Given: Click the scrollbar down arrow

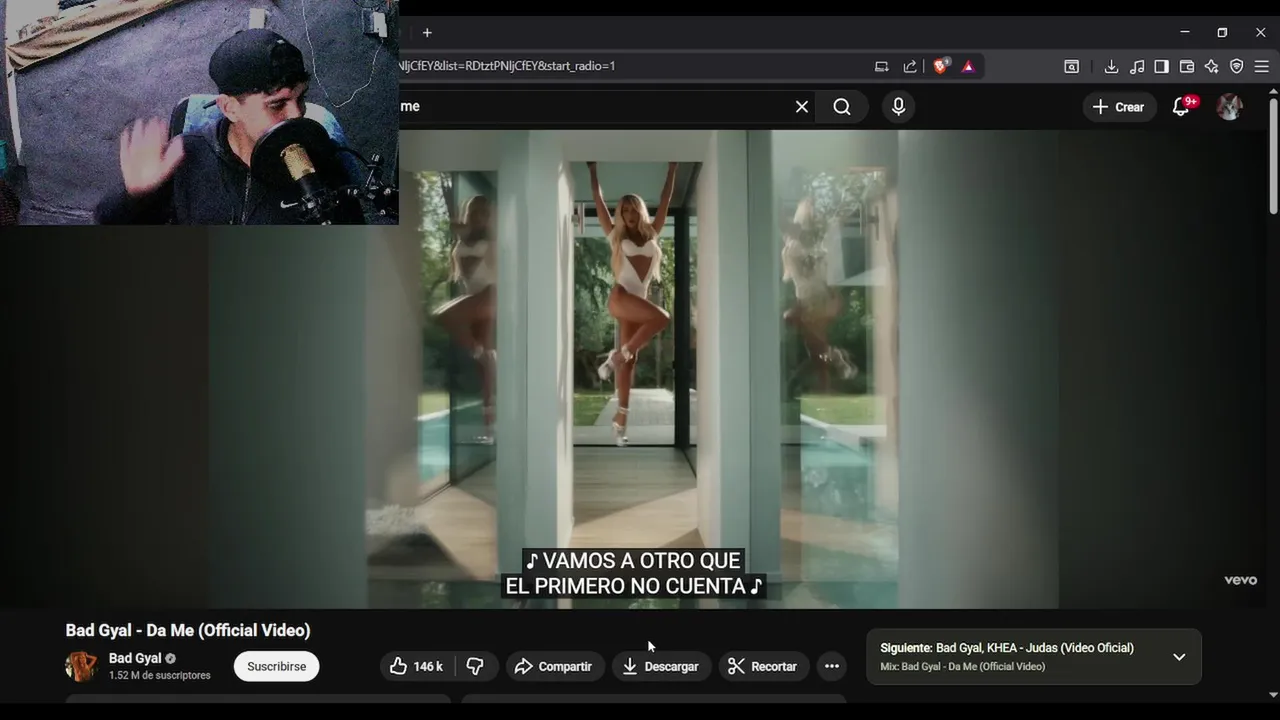Looking at the screenshot, I should click(x=1273, y=694).
